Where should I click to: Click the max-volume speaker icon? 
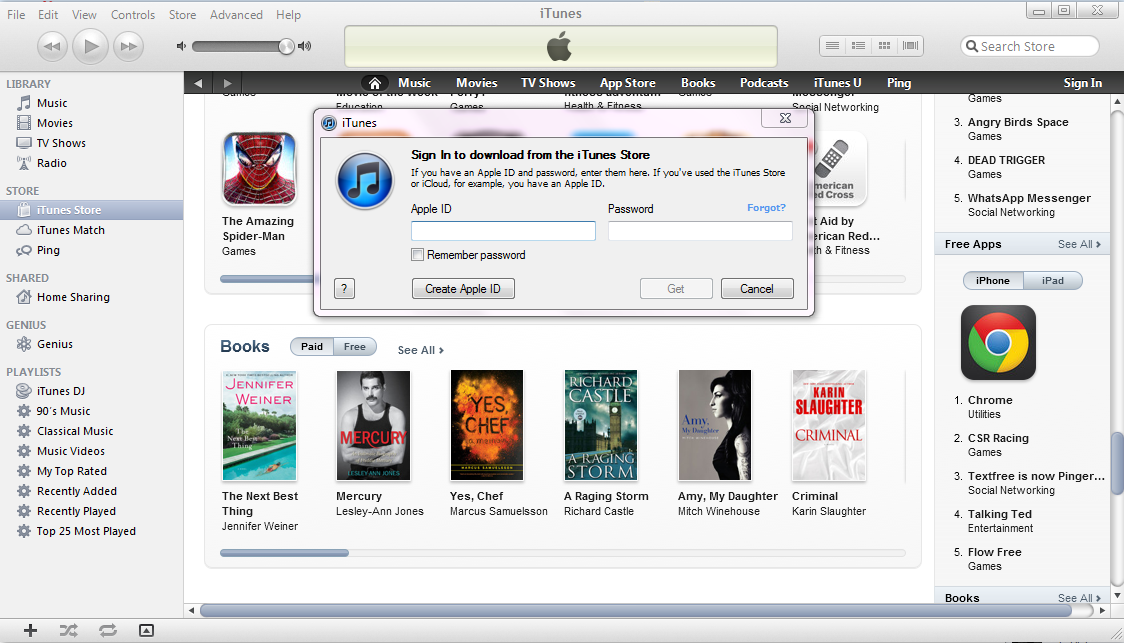(x=305, y=46)
